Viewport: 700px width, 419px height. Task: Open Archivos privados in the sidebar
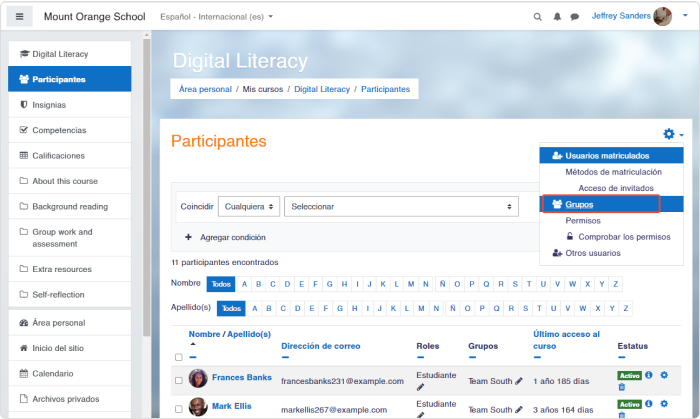pos(70,399)
